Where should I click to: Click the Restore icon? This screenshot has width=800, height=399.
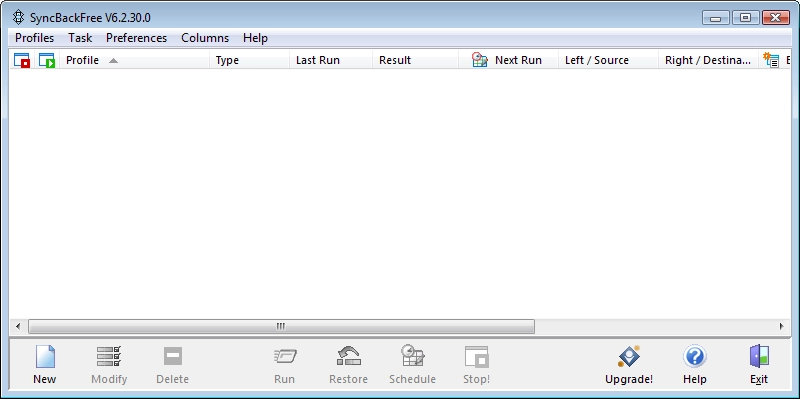point(348,356)
